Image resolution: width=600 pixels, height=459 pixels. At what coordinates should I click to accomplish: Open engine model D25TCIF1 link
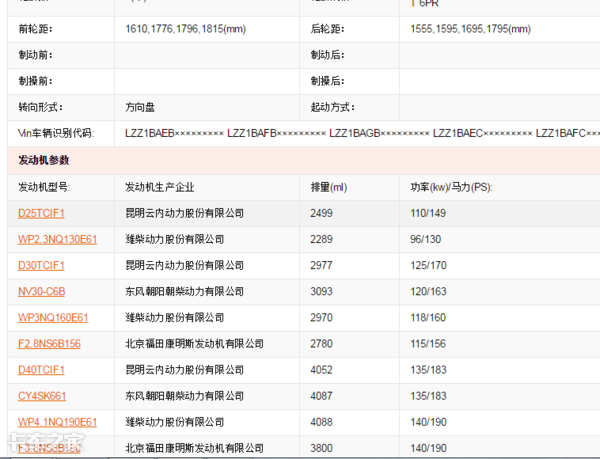41,213
